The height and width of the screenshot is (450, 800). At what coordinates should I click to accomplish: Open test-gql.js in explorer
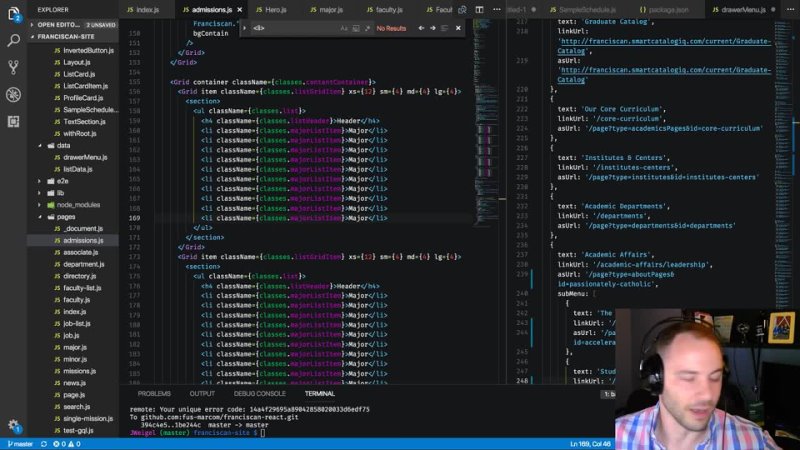pyautogui.click(x=78, y=431)
